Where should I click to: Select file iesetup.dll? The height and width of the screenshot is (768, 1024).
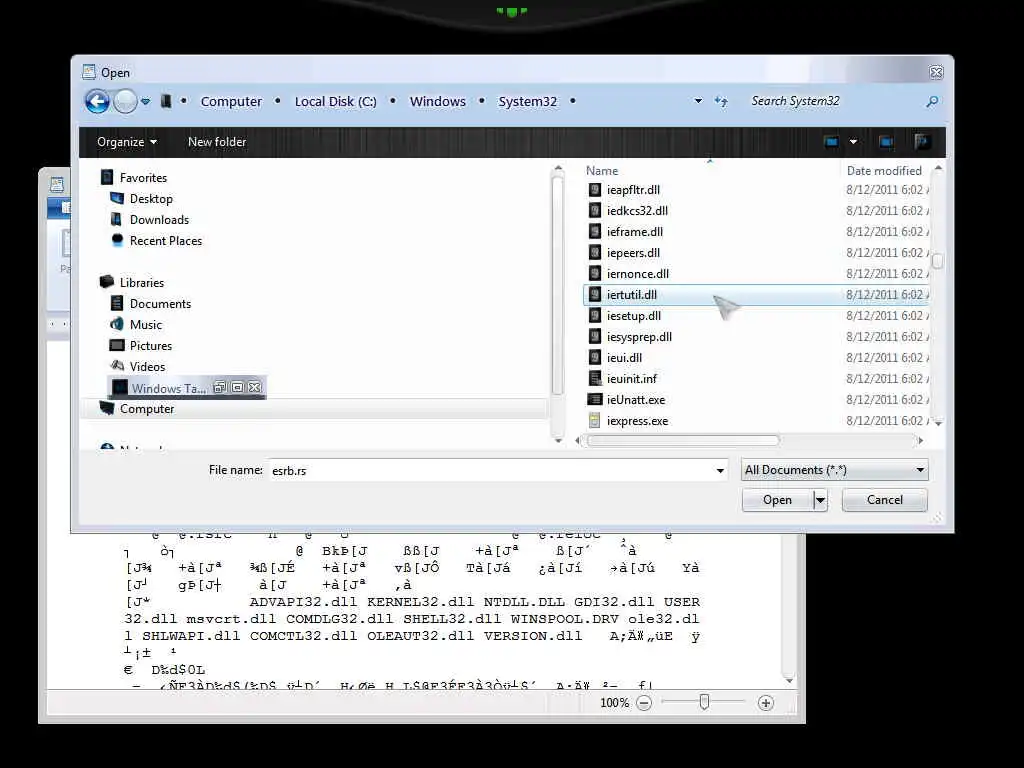[x=633, y=315]
